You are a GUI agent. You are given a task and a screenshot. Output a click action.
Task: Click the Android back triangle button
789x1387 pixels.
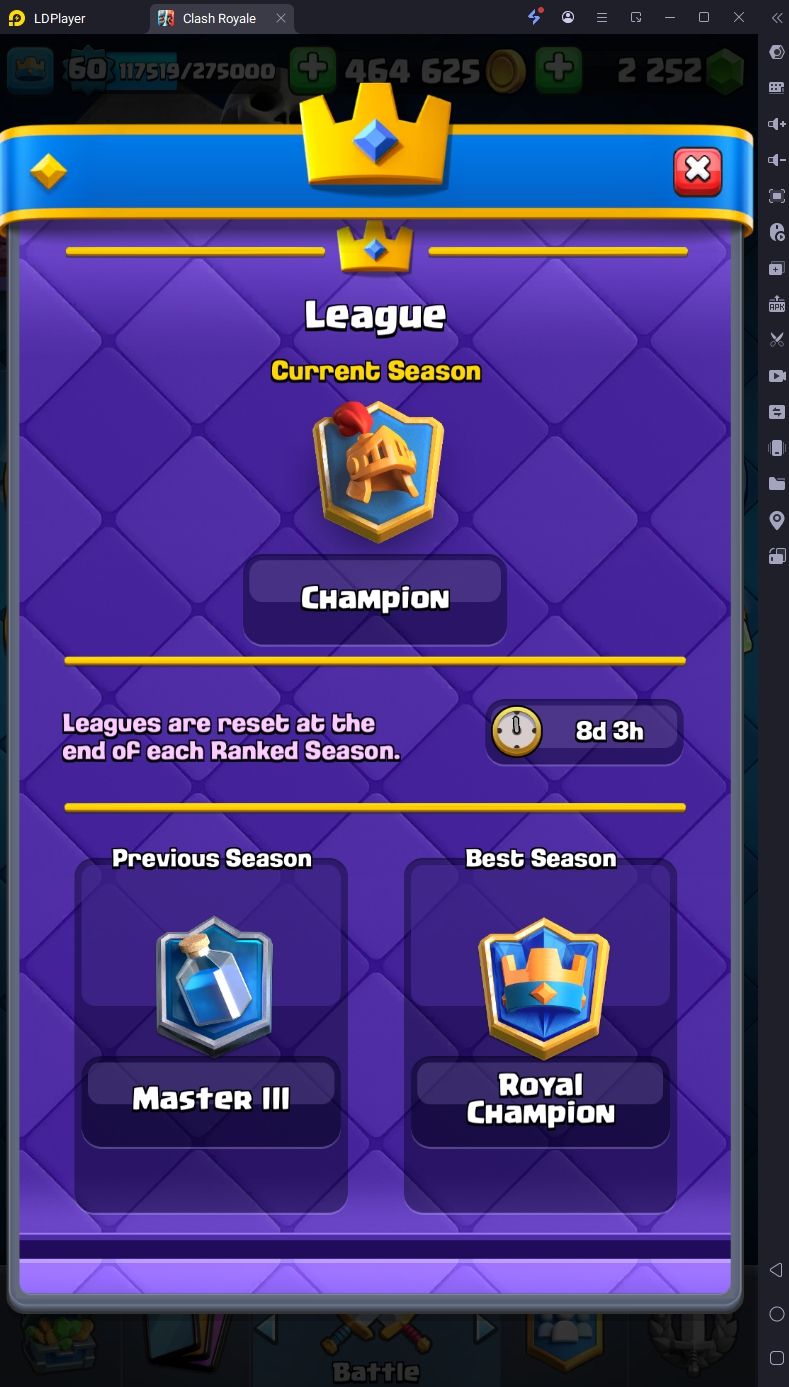pos(776,1270)
